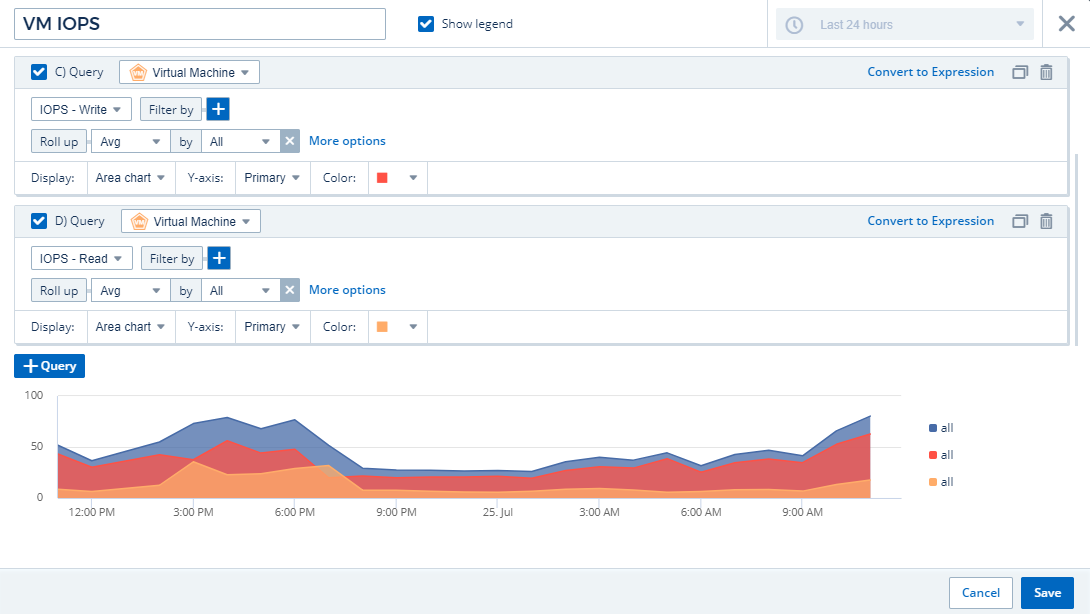Duplicate Query D using the copy icon
The image size is (1090, 614).
[1020, 221]
